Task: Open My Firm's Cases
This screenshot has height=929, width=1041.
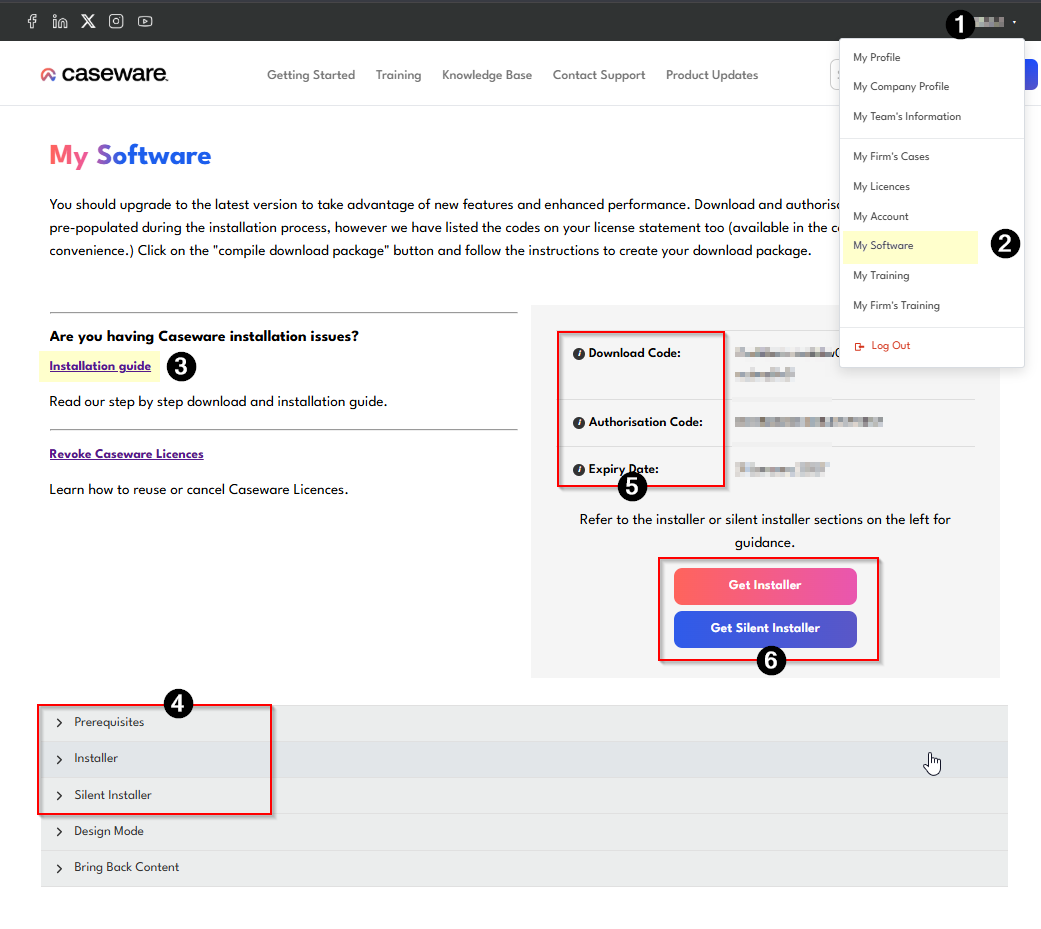Action: tap(891, 156)
